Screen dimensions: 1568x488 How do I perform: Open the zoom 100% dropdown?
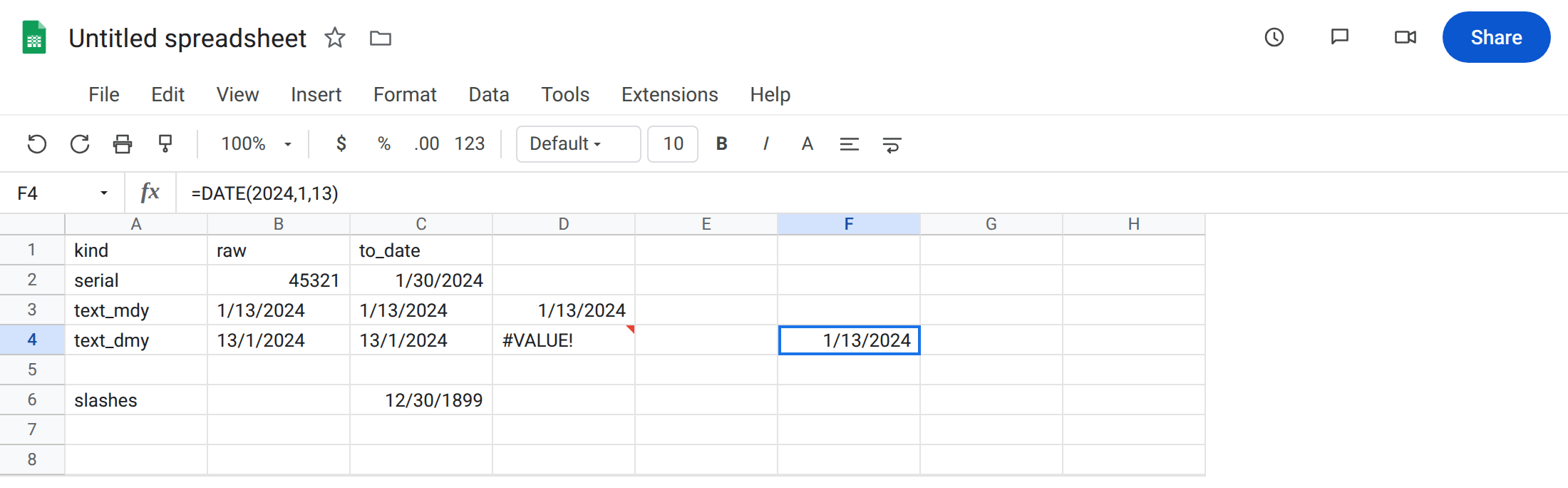tap(257, 144)
